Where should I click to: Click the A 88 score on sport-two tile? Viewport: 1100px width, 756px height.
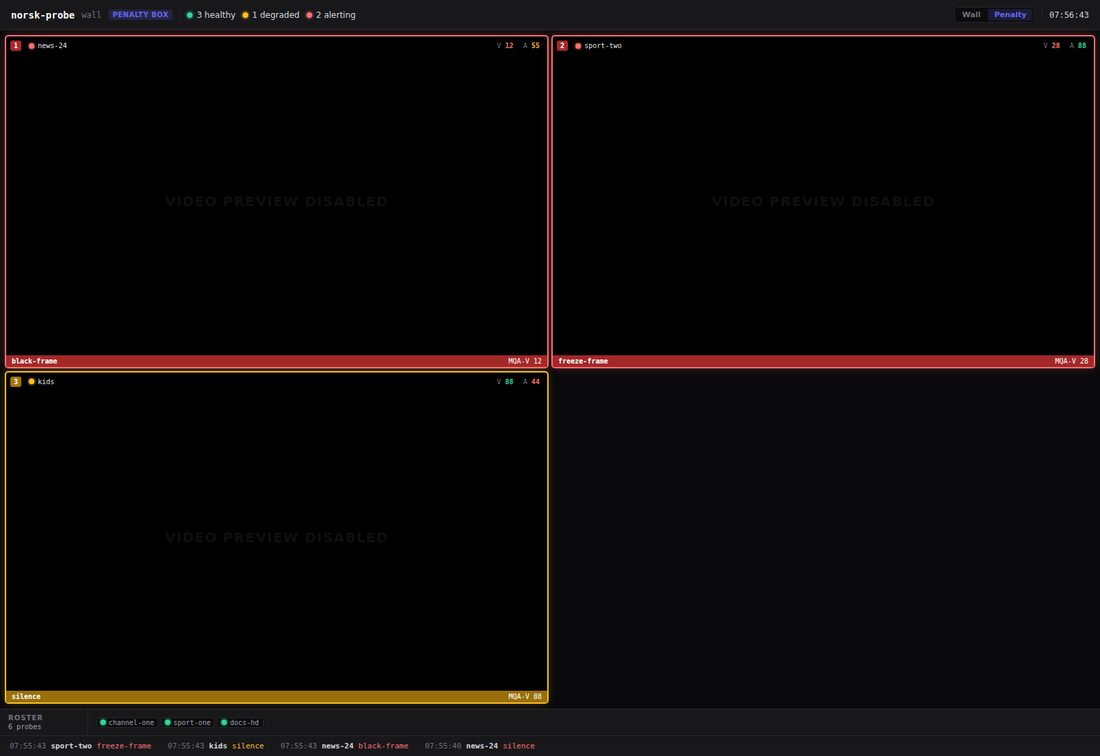(1078, 46)
